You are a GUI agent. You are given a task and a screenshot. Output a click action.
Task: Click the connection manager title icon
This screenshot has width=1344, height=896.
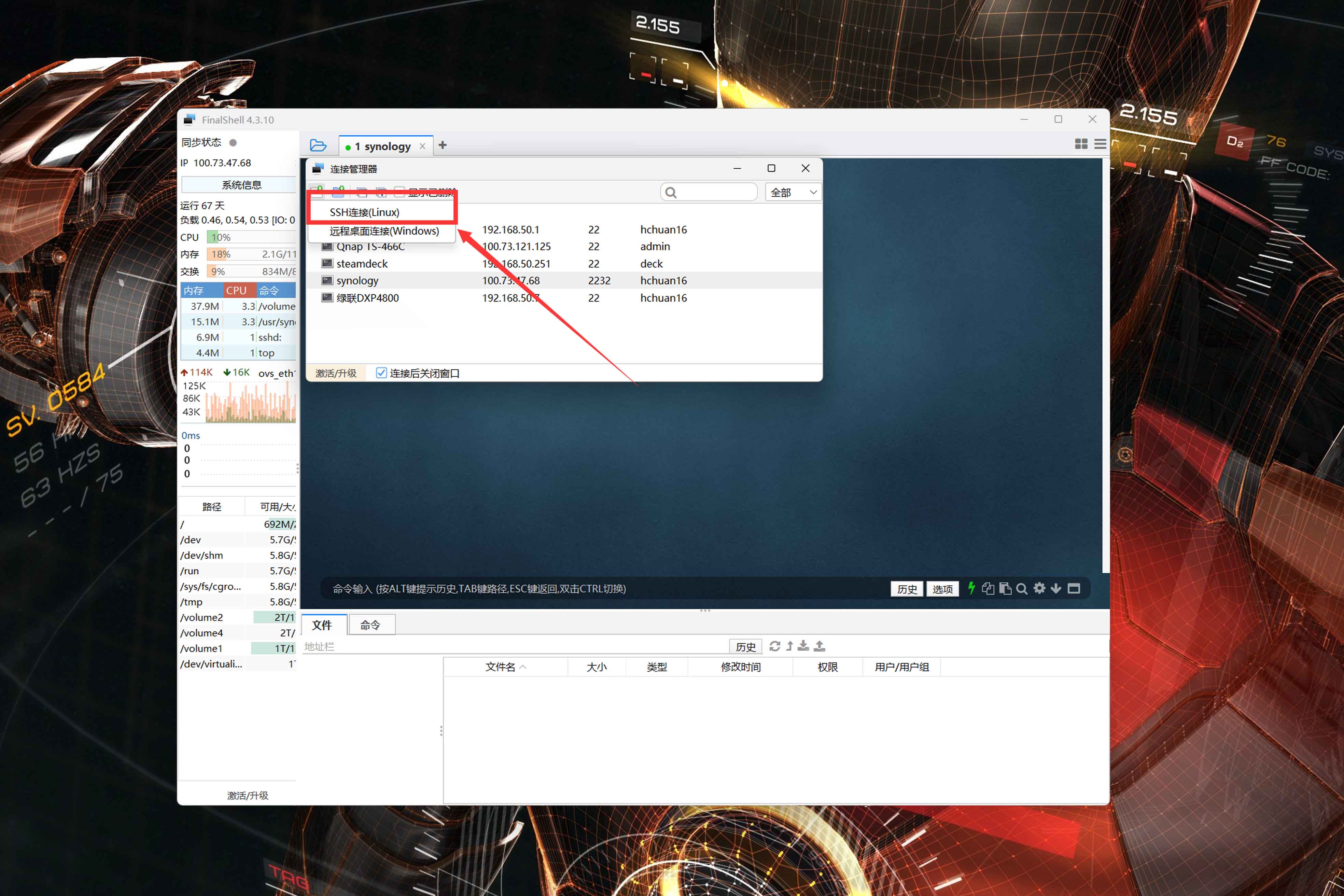pyautogui.click(x=318, y=169)
